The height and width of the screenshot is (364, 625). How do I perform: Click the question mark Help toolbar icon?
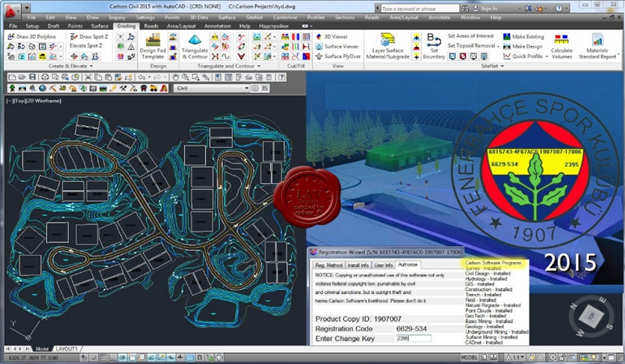coord(281,77)
